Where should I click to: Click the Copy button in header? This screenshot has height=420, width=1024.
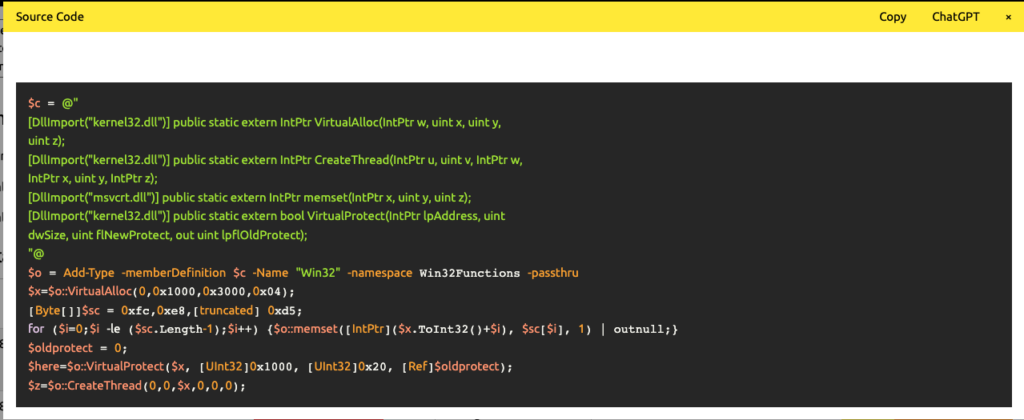click(x=892, y=17)
